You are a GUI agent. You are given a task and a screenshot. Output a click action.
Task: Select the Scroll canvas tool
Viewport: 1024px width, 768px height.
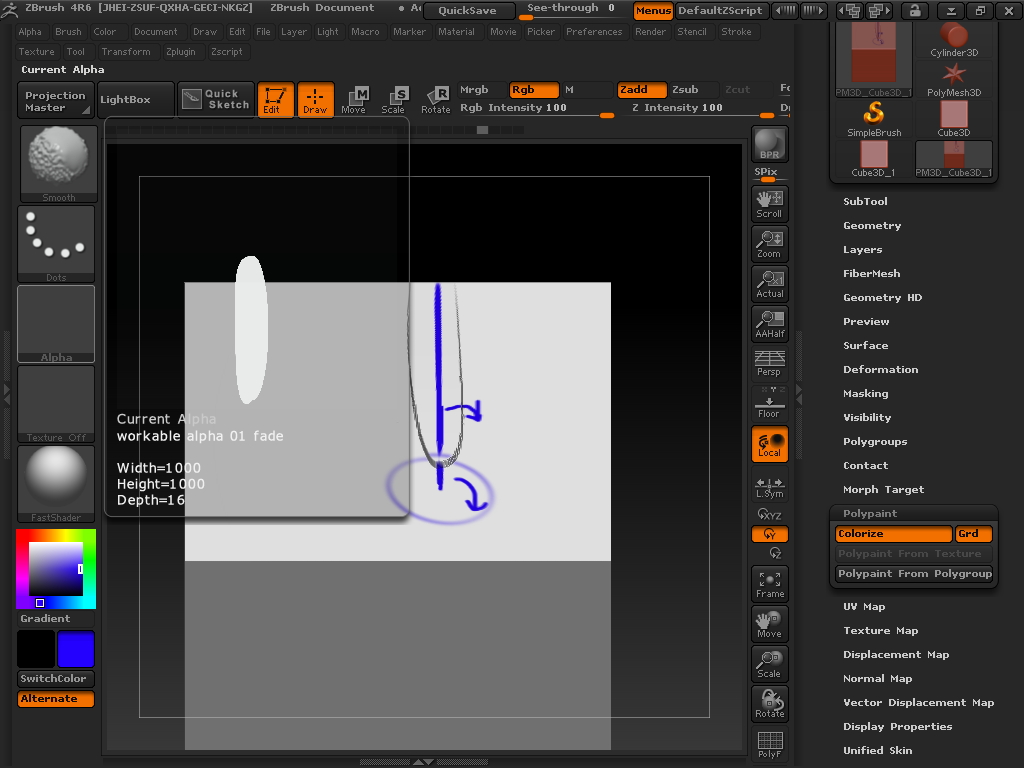point(769,203)
